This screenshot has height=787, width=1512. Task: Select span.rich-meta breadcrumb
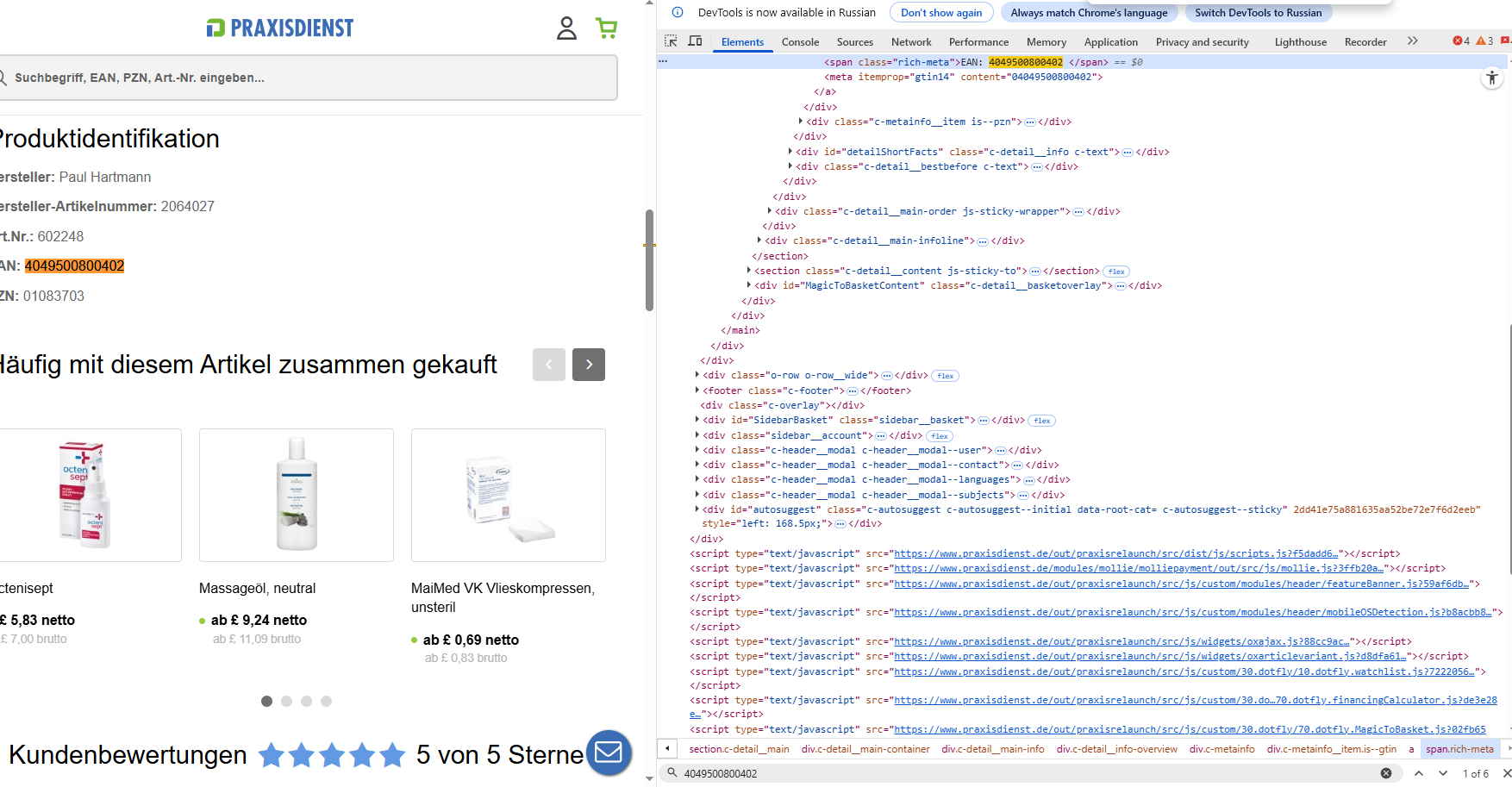[1459, 749]
